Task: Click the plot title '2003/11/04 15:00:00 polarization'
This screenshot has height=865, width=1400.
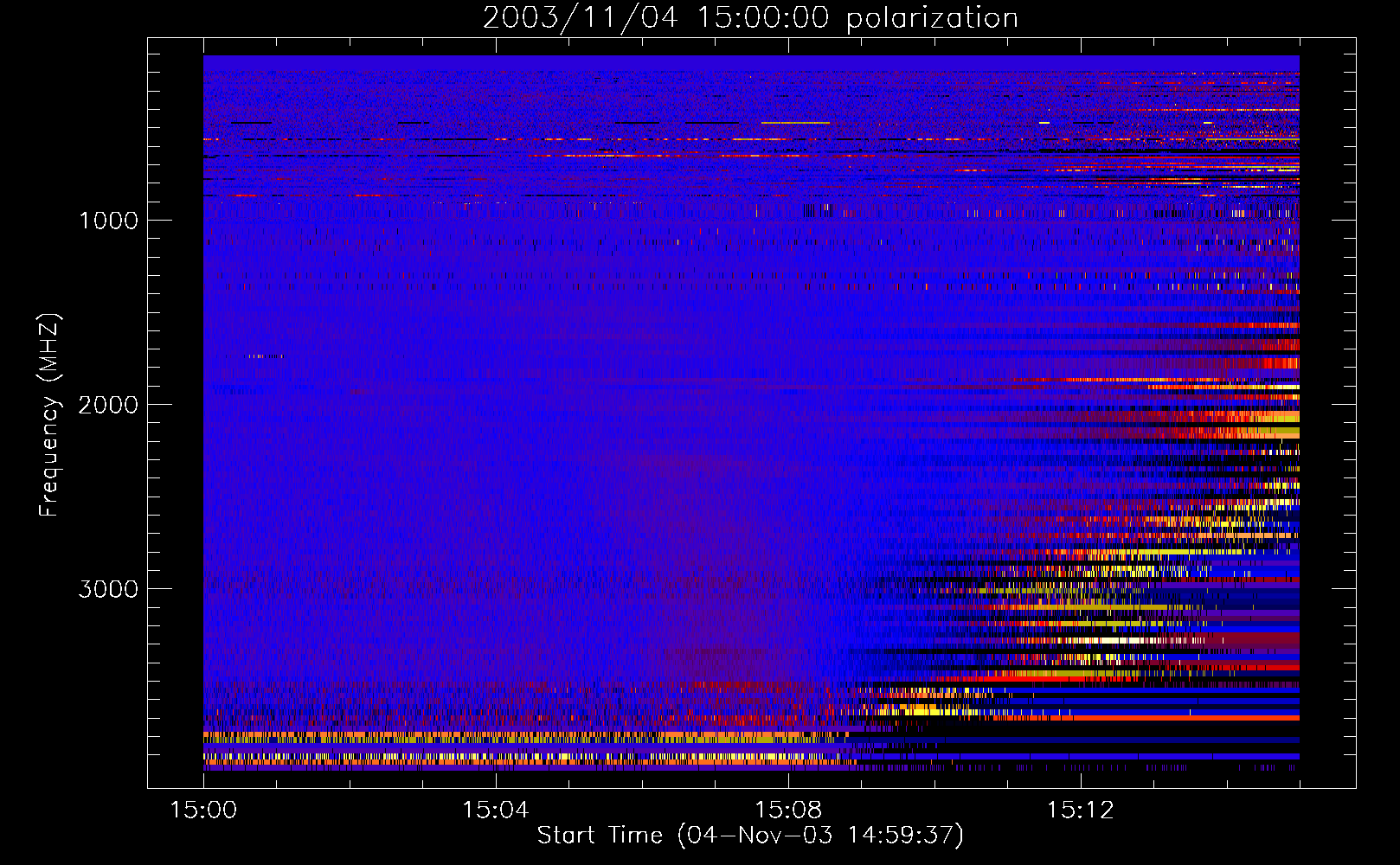Action: tap(750, 18)
